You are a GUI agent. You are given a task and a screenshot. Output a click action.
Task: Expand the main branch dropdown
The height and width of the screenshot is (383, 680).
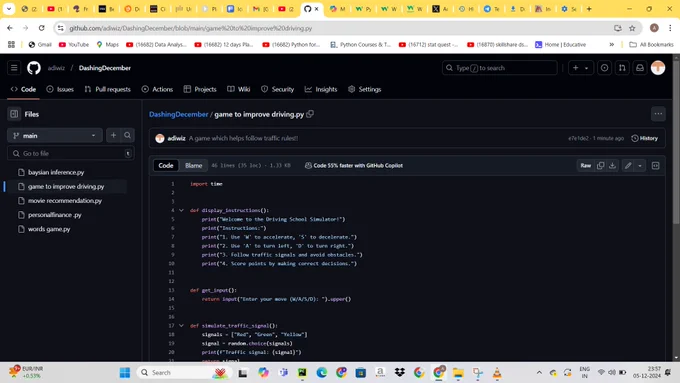point(55,135)
